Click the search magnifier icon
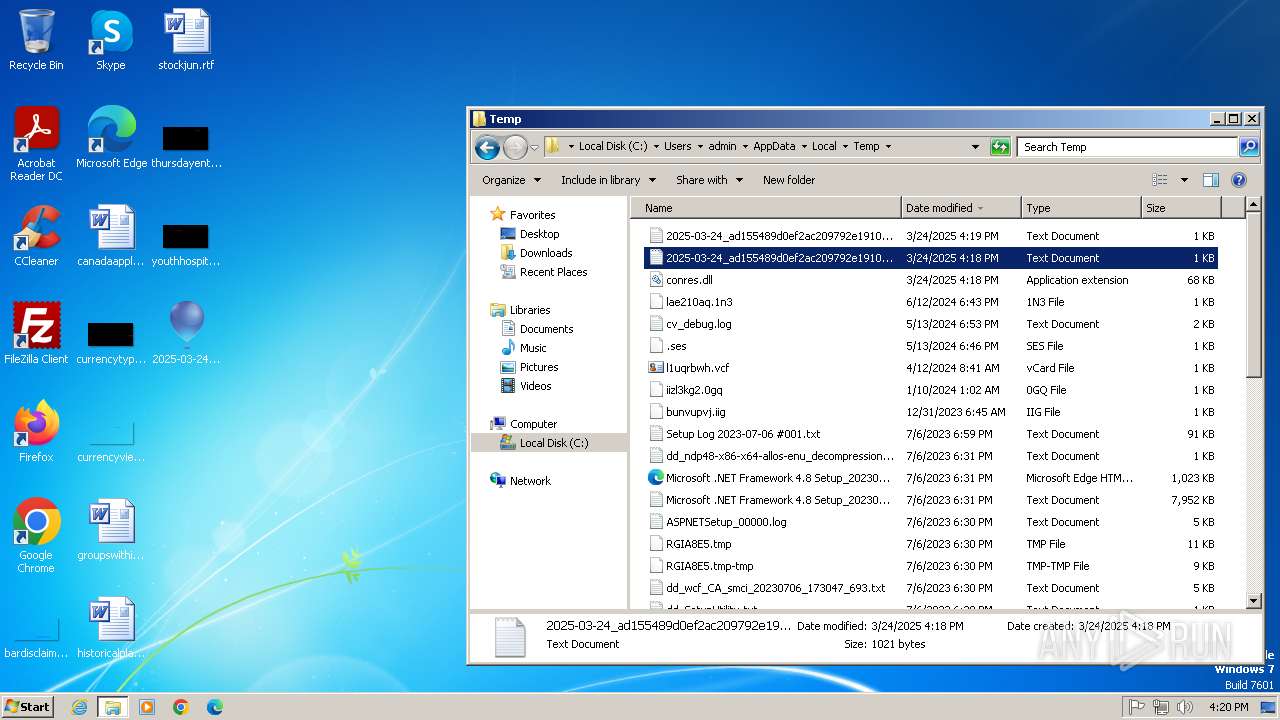1280x720 pixels. [1248, 147]
